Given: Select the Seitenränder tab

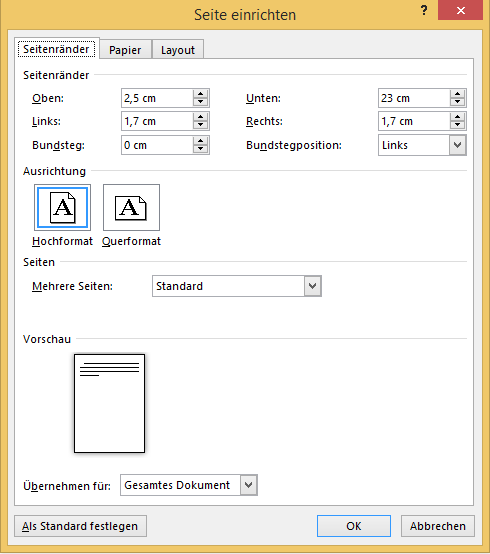Looking at the screenshot, I should point(57,49).
